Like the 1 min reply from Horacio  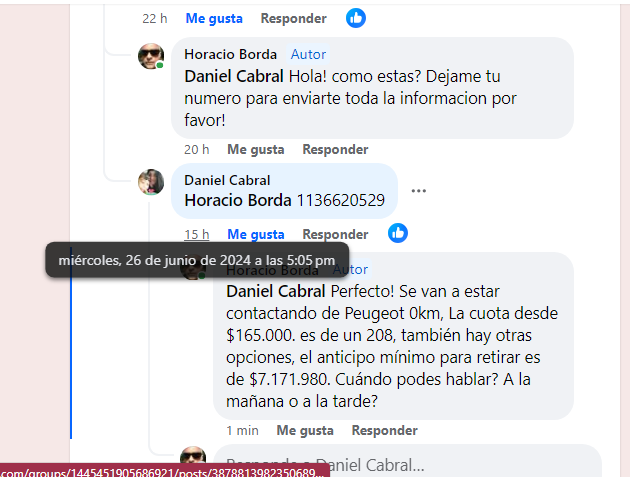click(x=305, y=430)
